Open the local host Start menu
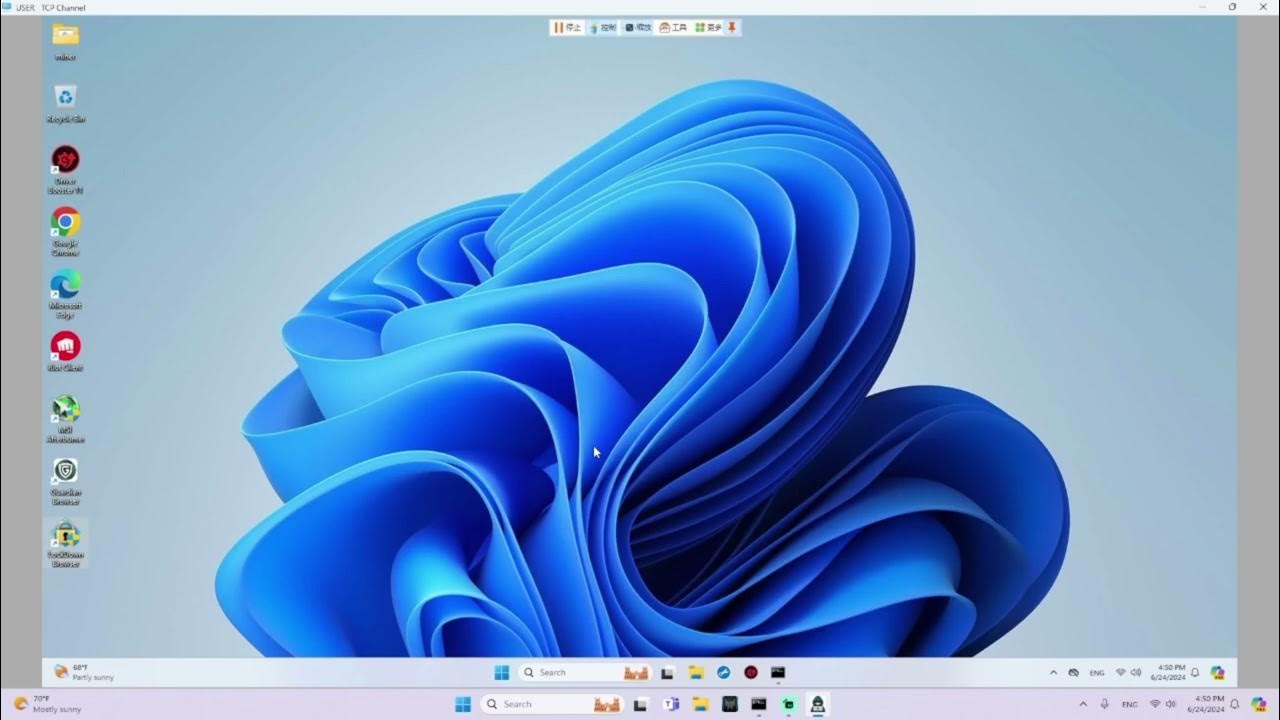Image resolution: width=1280 pixels, height=720 pixels. click(x=463, y=704)
